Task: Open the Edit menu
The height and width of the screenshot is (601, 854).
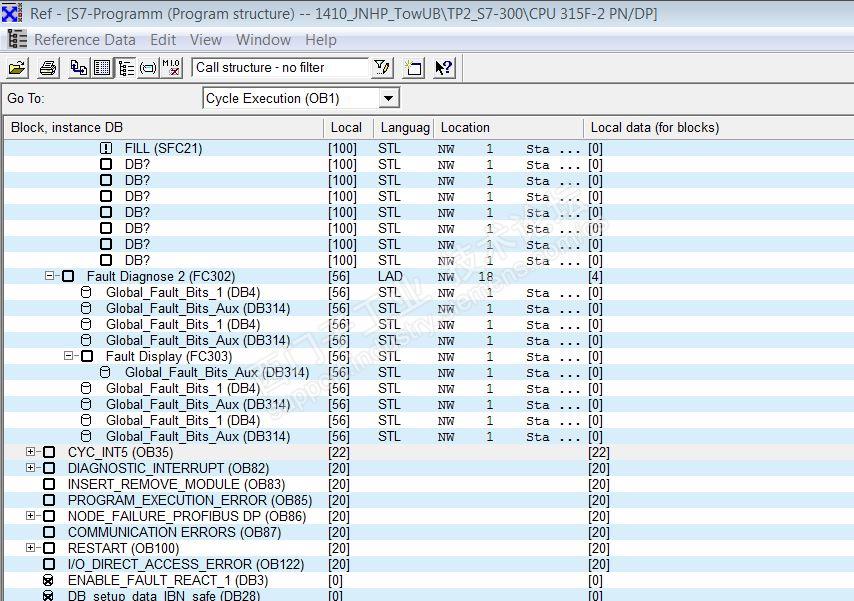Action: [163, 40]
